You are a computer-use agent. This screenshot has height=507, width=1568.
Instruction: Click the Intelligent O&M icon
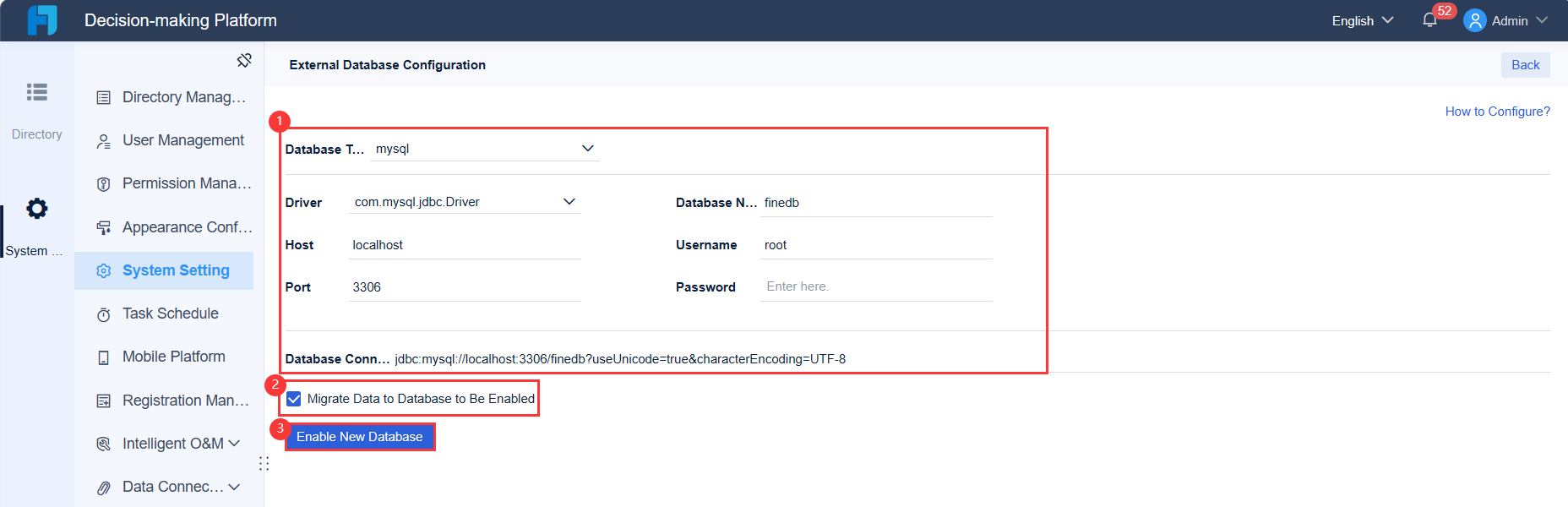point(103,444)
